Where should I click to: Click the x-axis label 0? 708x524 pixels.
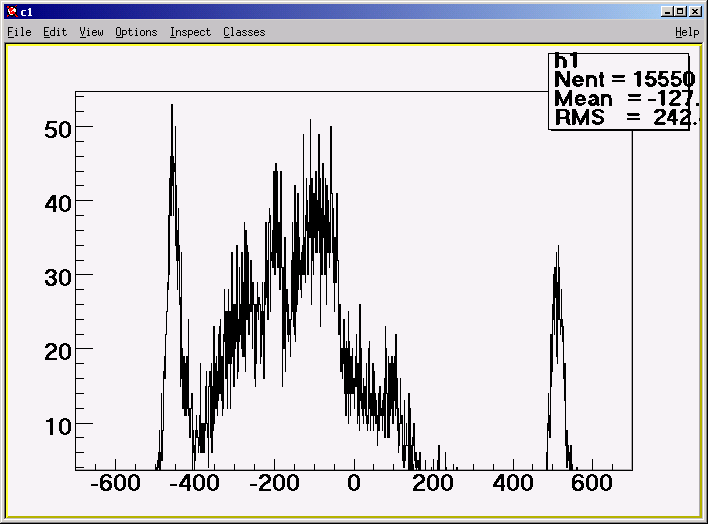[354, 483]
